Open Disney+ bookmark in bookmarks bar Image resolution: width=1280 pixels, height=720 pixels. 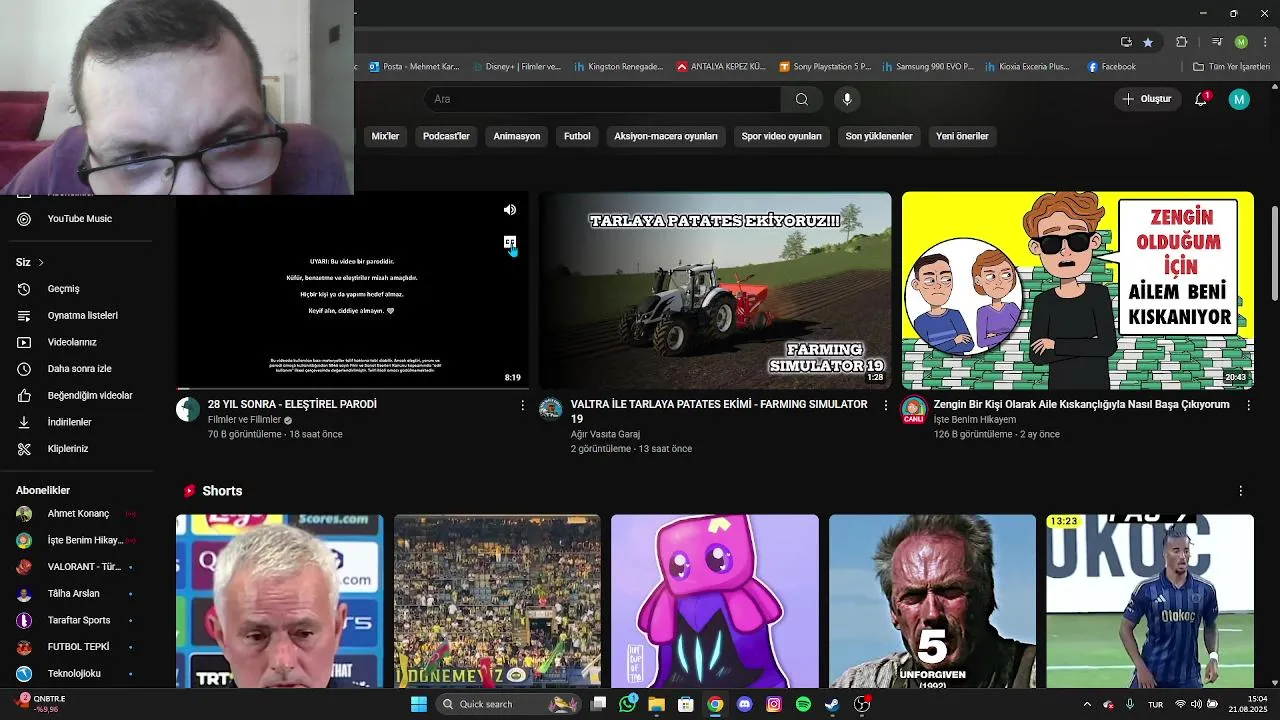[515, 67]
